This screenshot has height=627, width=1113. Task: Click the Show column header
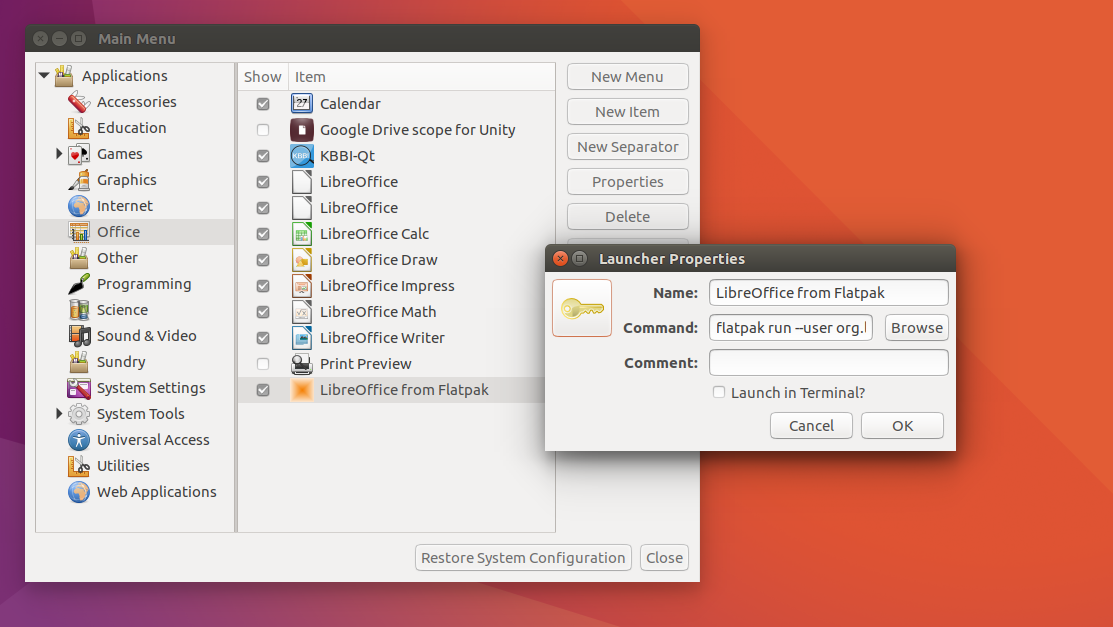(x=263, y=77)
